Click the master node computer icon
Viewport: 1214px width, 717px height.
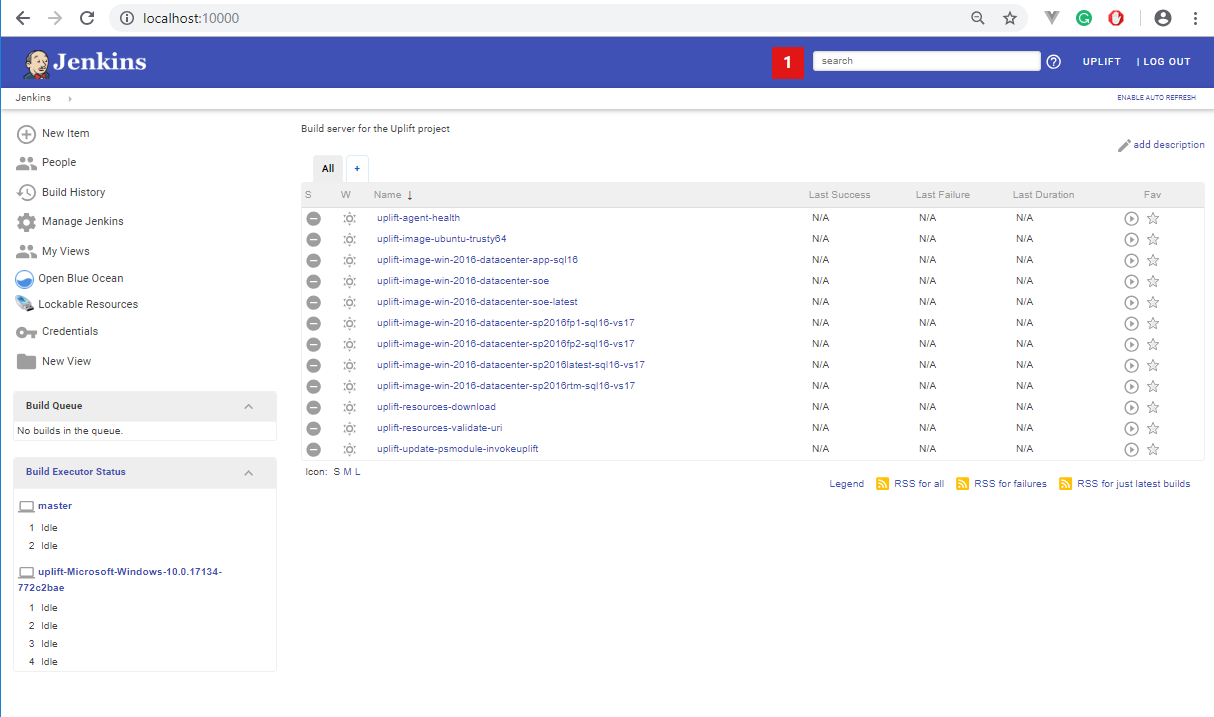click(26, 507)
